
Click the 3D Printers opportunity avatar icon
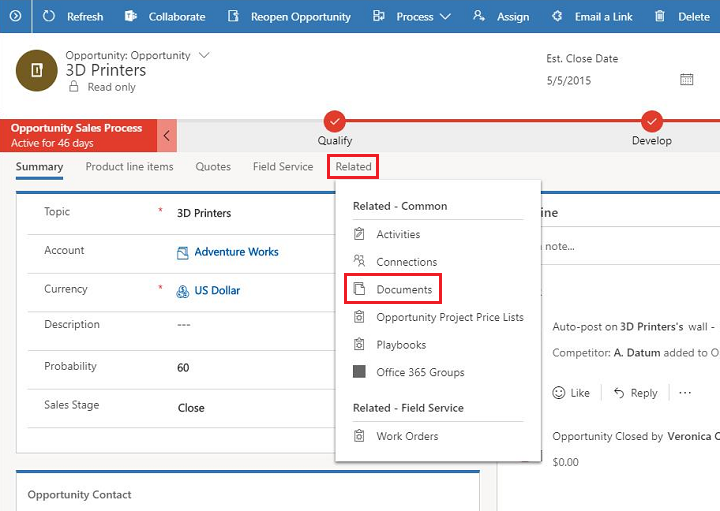(x=37, y=70)
